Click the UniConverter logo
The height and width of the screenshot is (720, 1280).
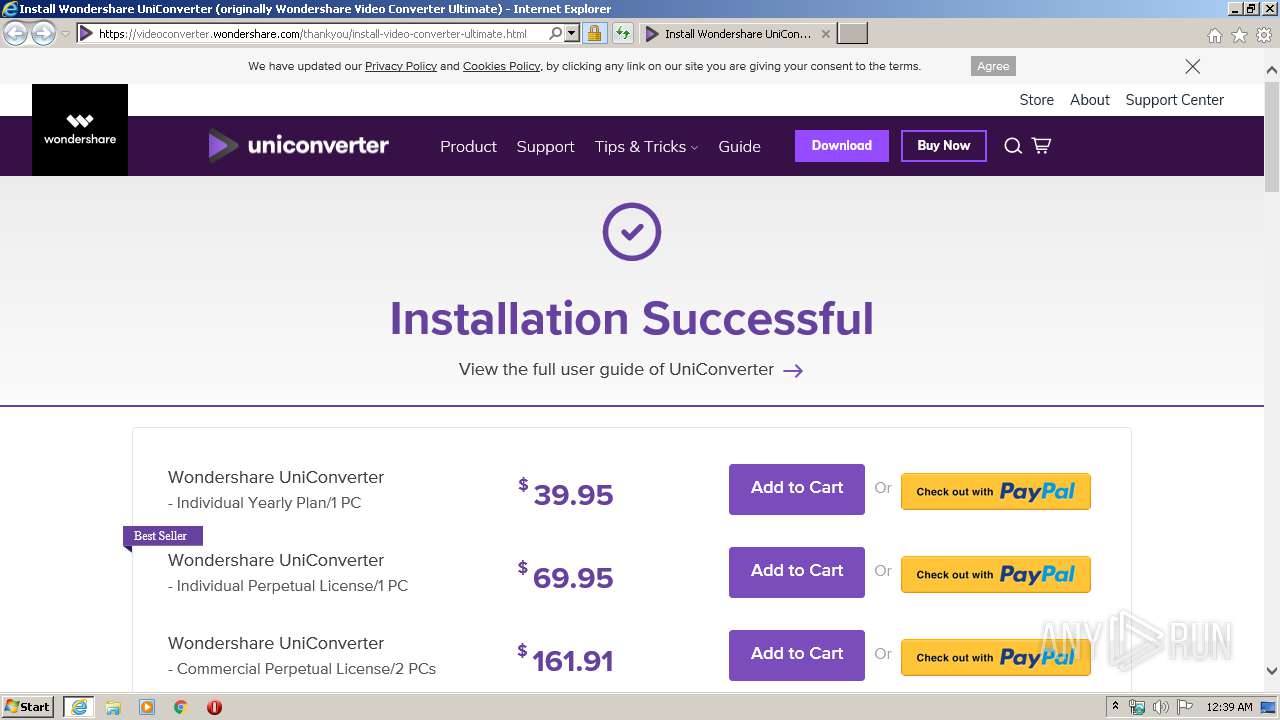(x=298, y=146)
